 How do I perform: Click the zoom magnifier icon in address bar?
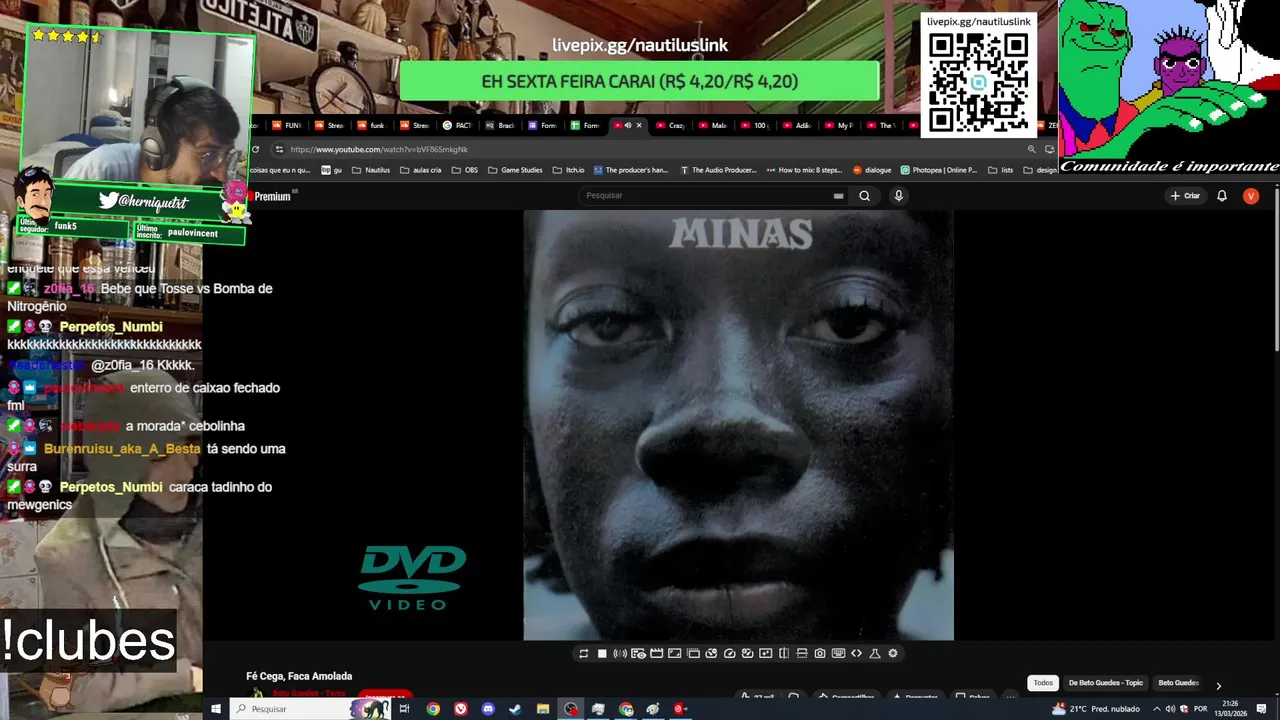(x=1032, y=149)
